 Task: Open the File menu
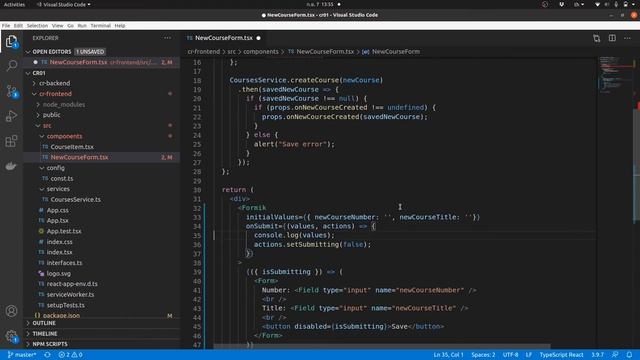point(6,26)
